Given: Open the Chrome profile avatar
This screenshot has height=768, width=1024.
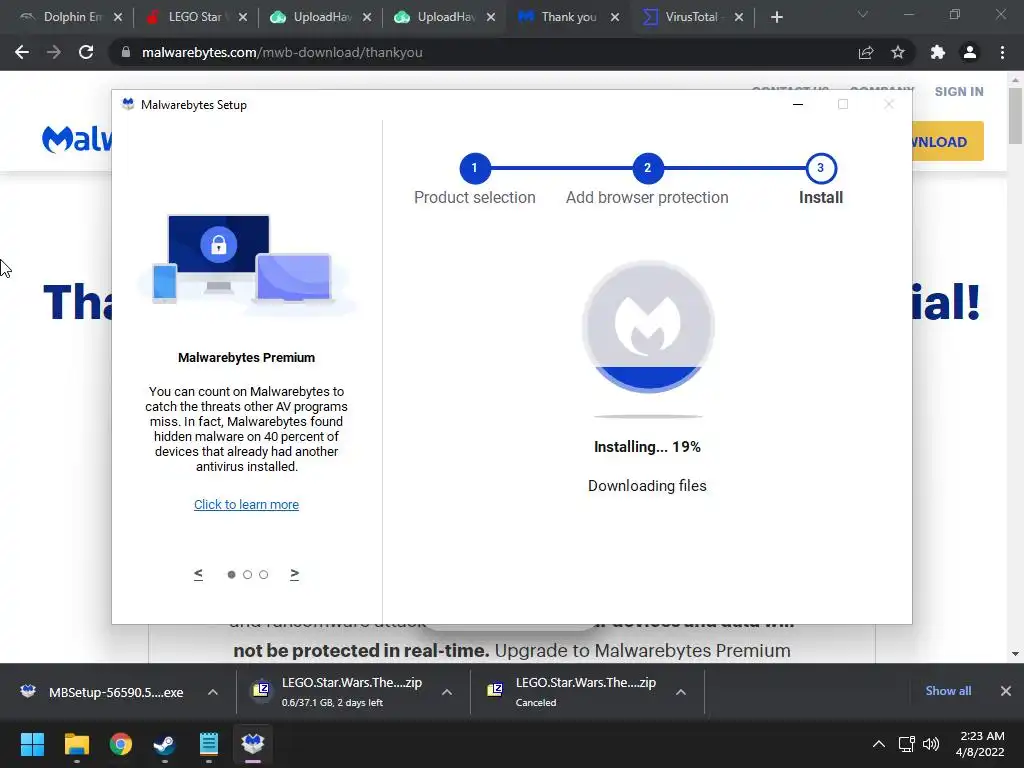Looking at the screenshot, I should 970,52.
